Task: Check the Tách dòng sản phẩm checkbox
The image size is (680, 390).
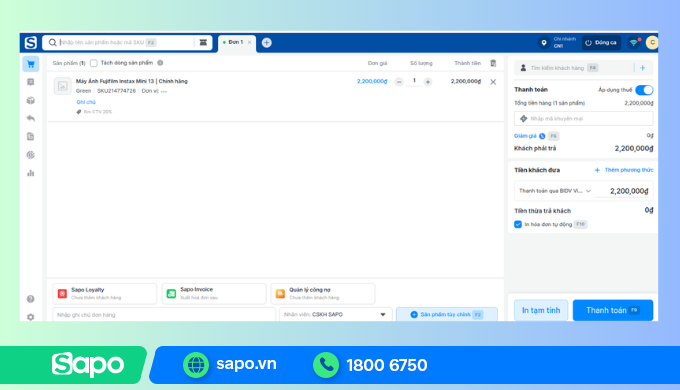Action: pyautogui.click(x=94, y=63)
